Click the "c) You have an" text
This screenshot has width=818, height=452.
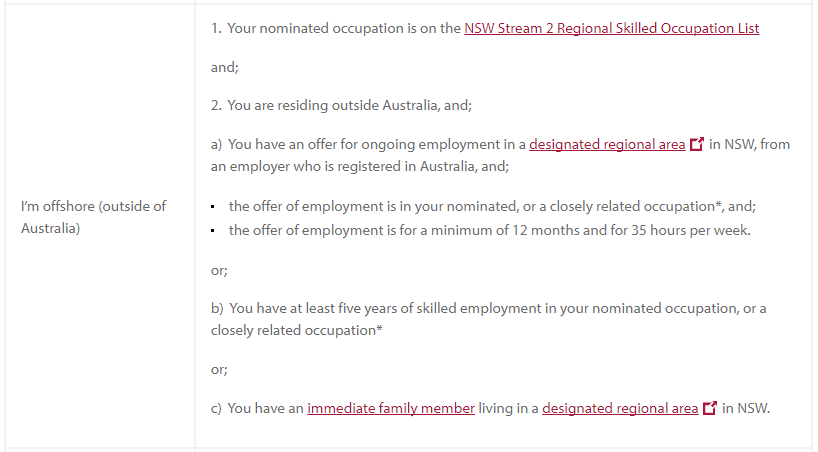click(x=257, y=408)
